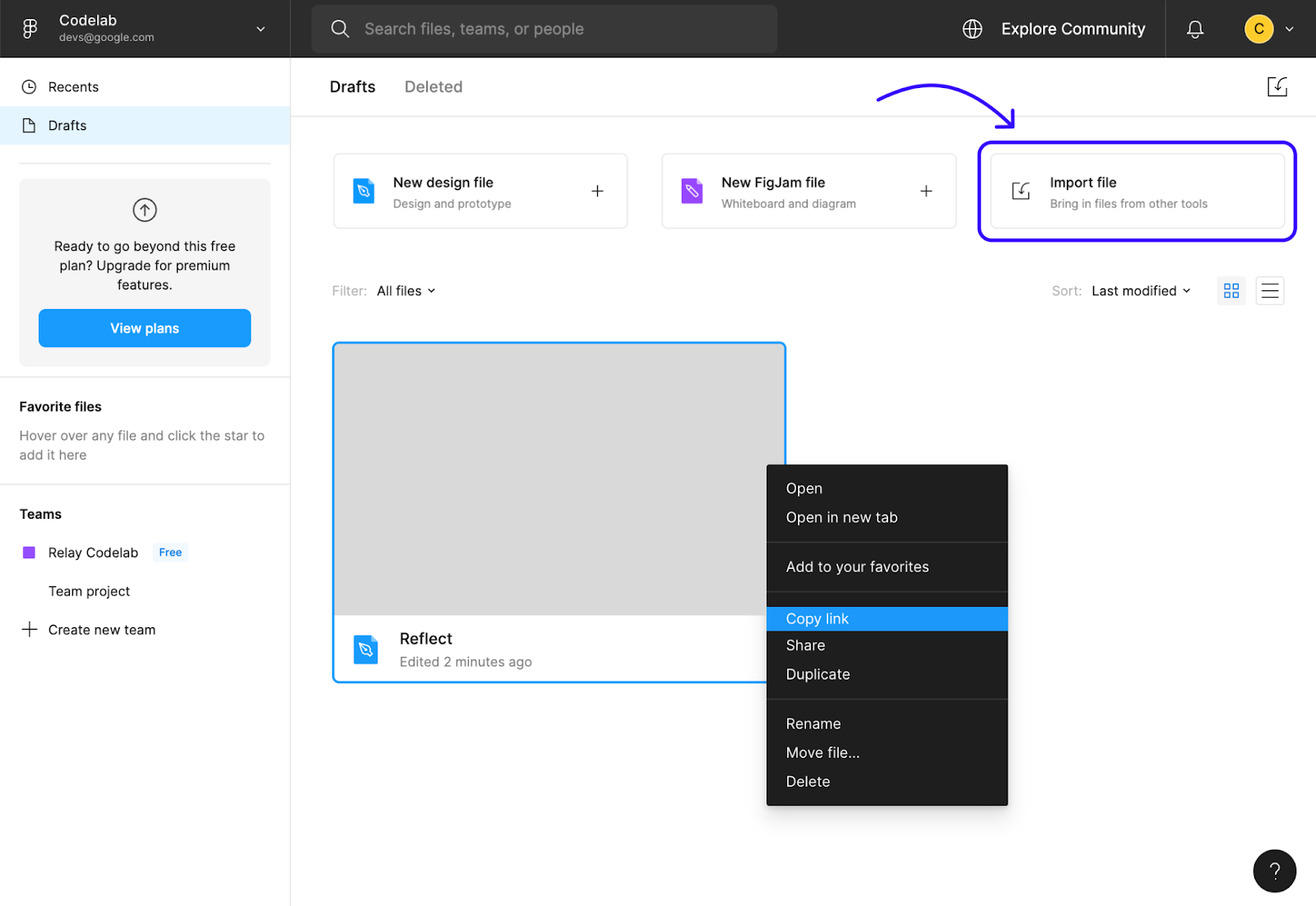The image size is (1316, 906).
Task: Click the upgrade arrow circle icon
Action: [x=145, y=210]
